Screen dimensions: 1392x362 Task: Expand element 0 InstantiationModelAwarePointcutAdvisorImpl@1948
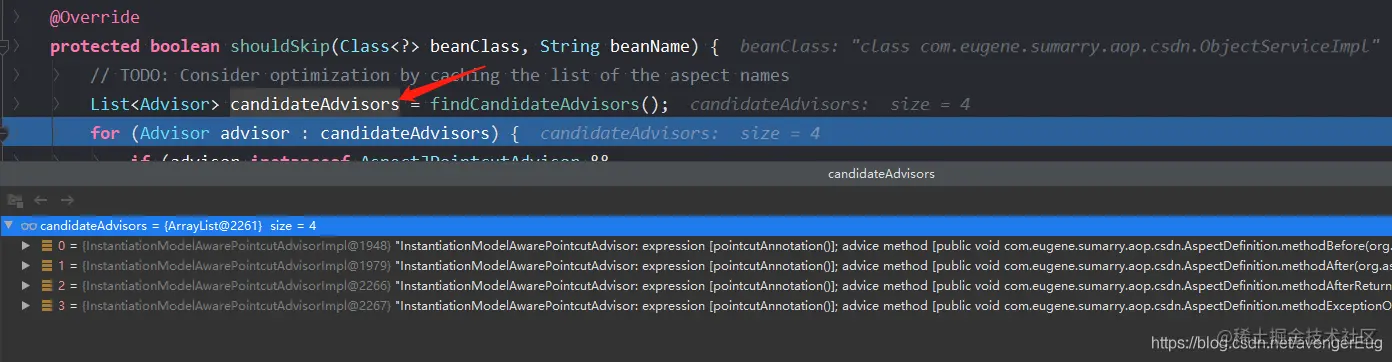(x=27, y=245)
